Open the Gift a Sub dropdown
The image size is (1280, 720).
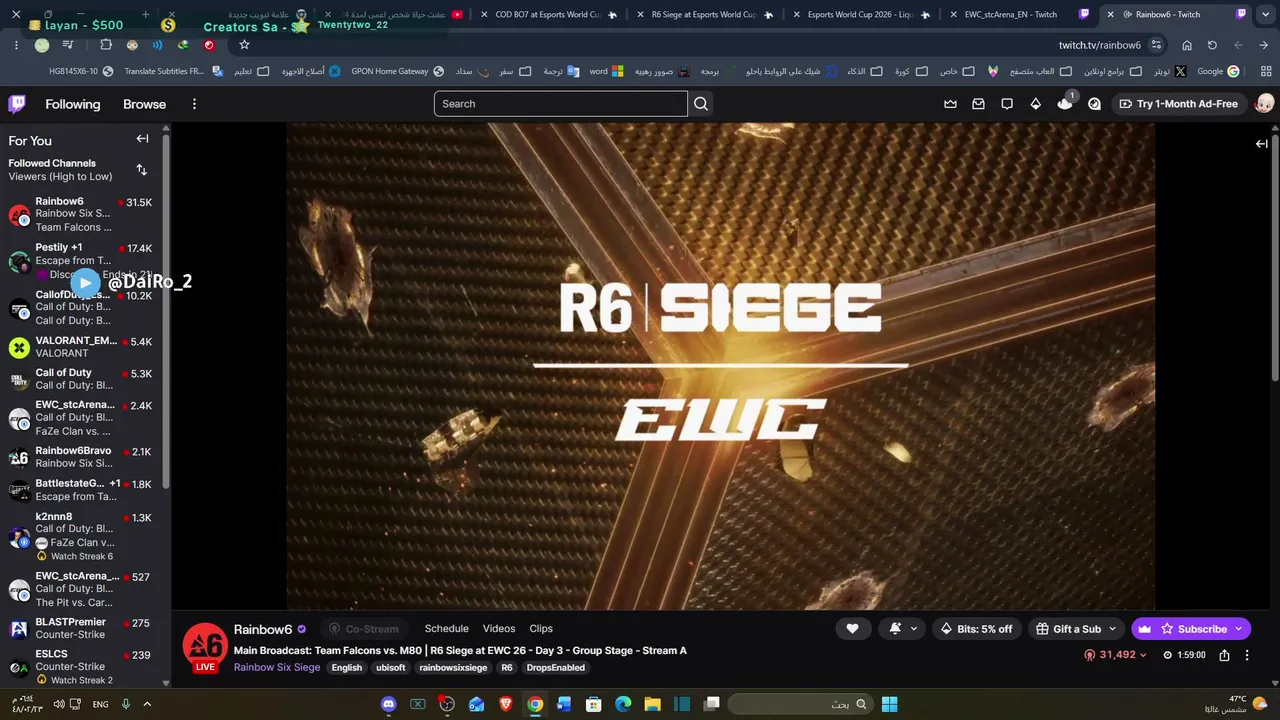(1076, 629)
